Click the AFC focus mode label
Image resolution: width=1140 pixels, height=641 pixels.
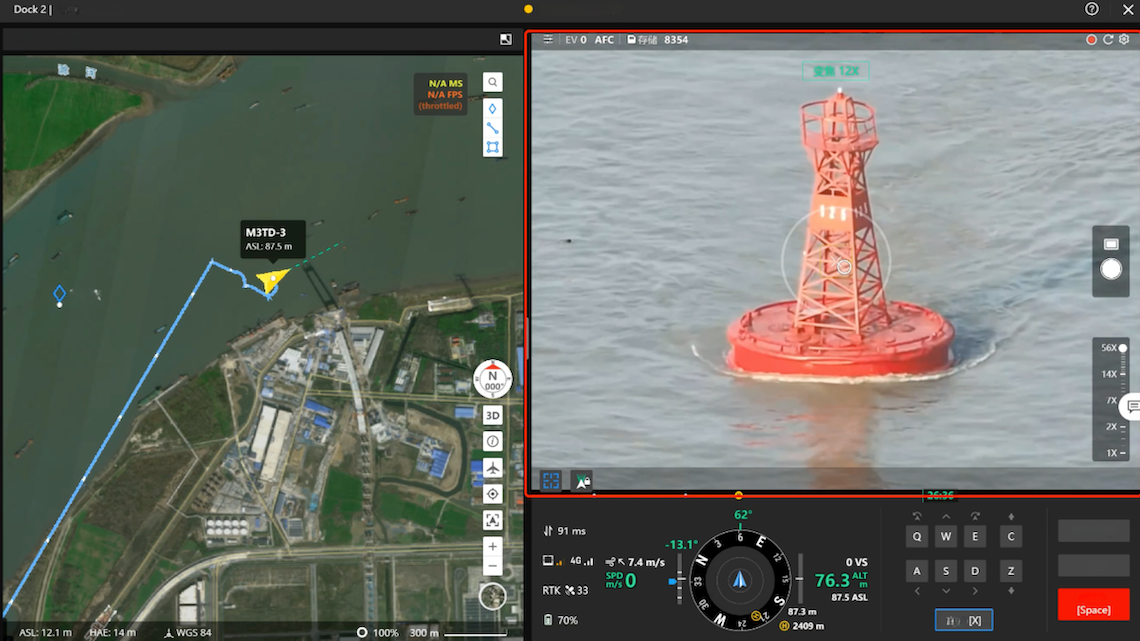[x=604, y=40]
